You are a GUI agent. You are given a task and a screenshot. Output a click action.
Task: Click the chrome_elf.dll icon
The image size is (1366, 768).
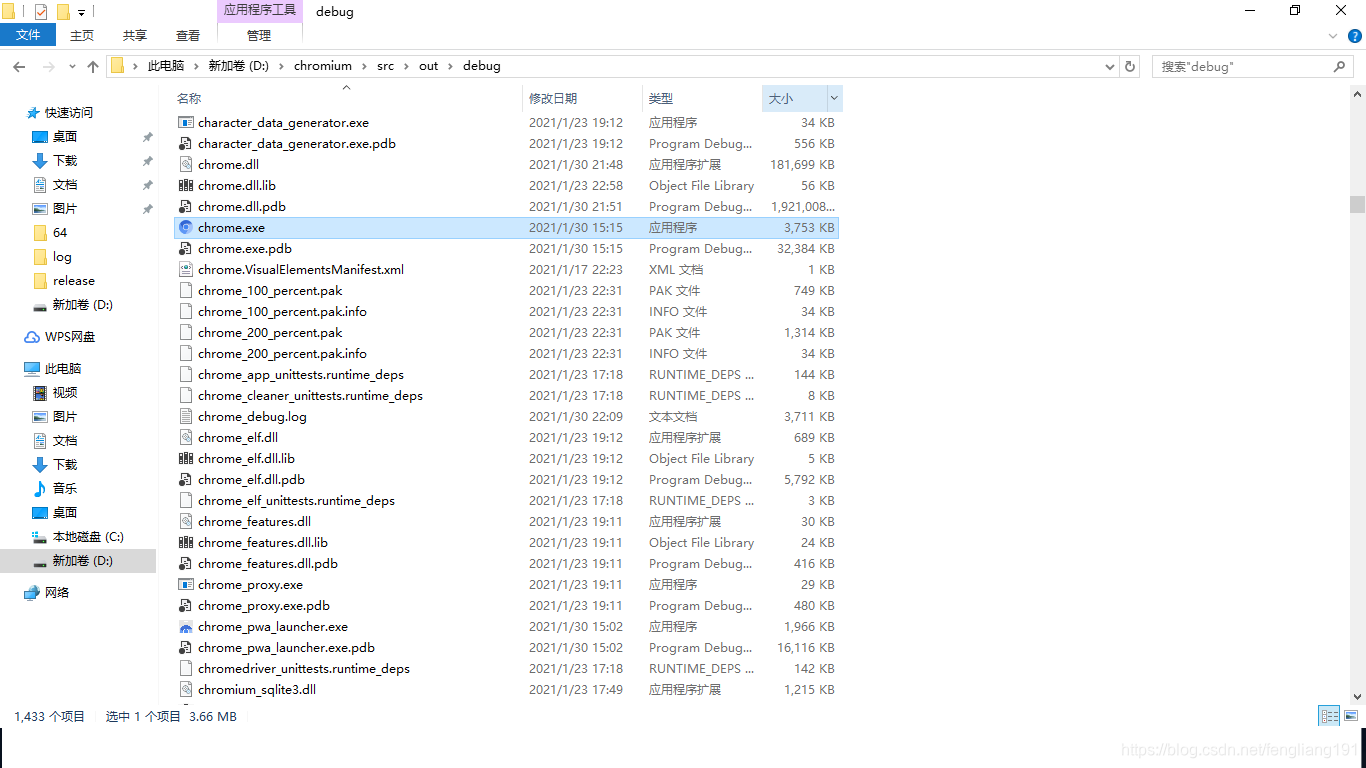point(185,437)
